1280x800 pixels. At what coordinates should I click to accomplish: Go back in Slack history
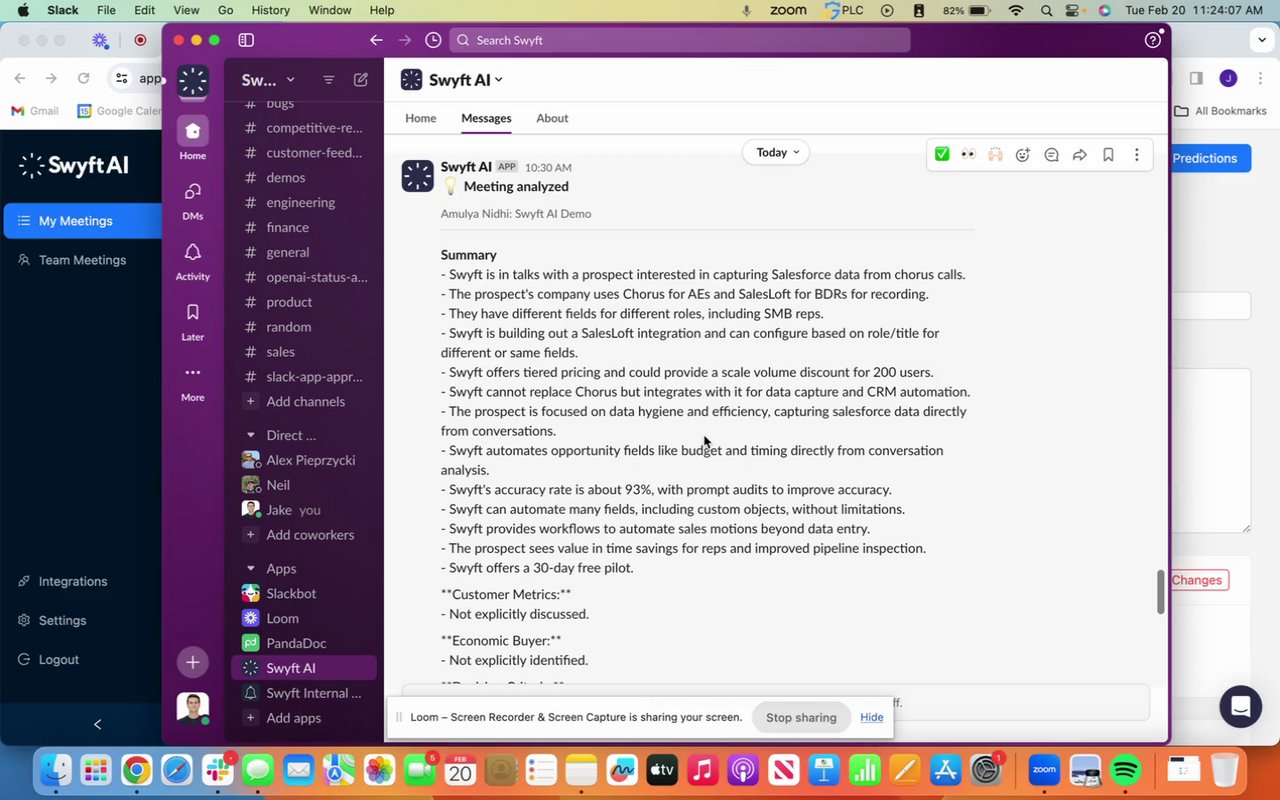(x=376, y=40)
